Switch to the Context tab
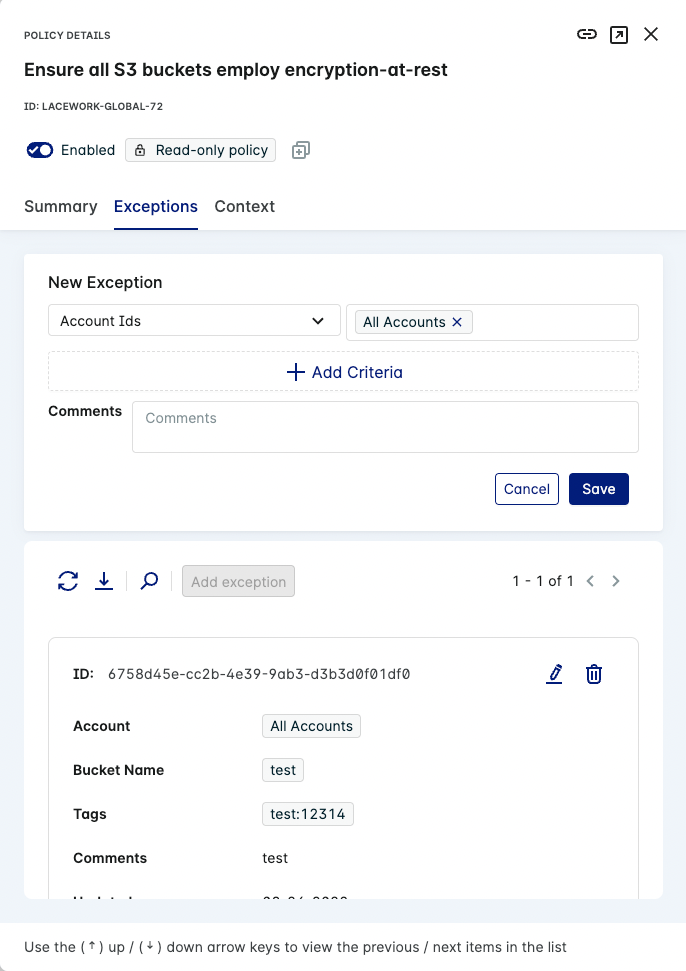This screenshot has width=686, height=971. 245,207
